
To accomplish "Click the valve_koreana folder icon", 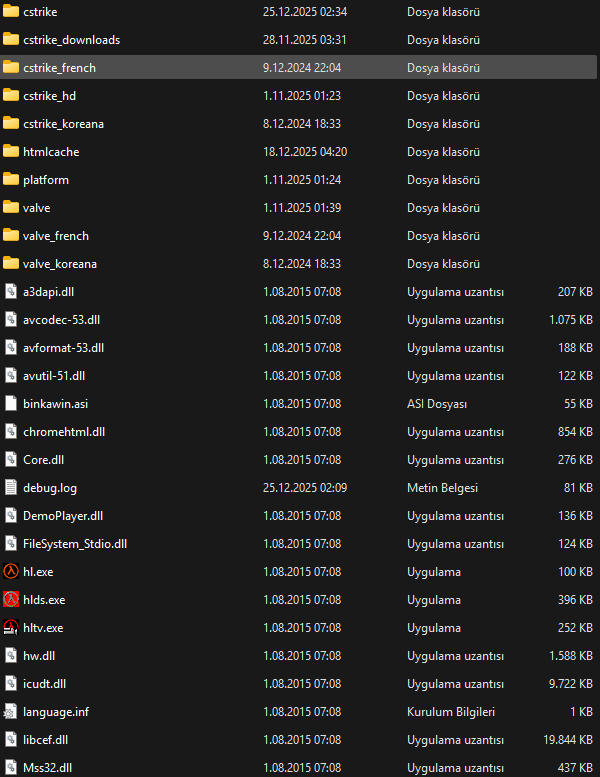I will (x=11, y=263).
